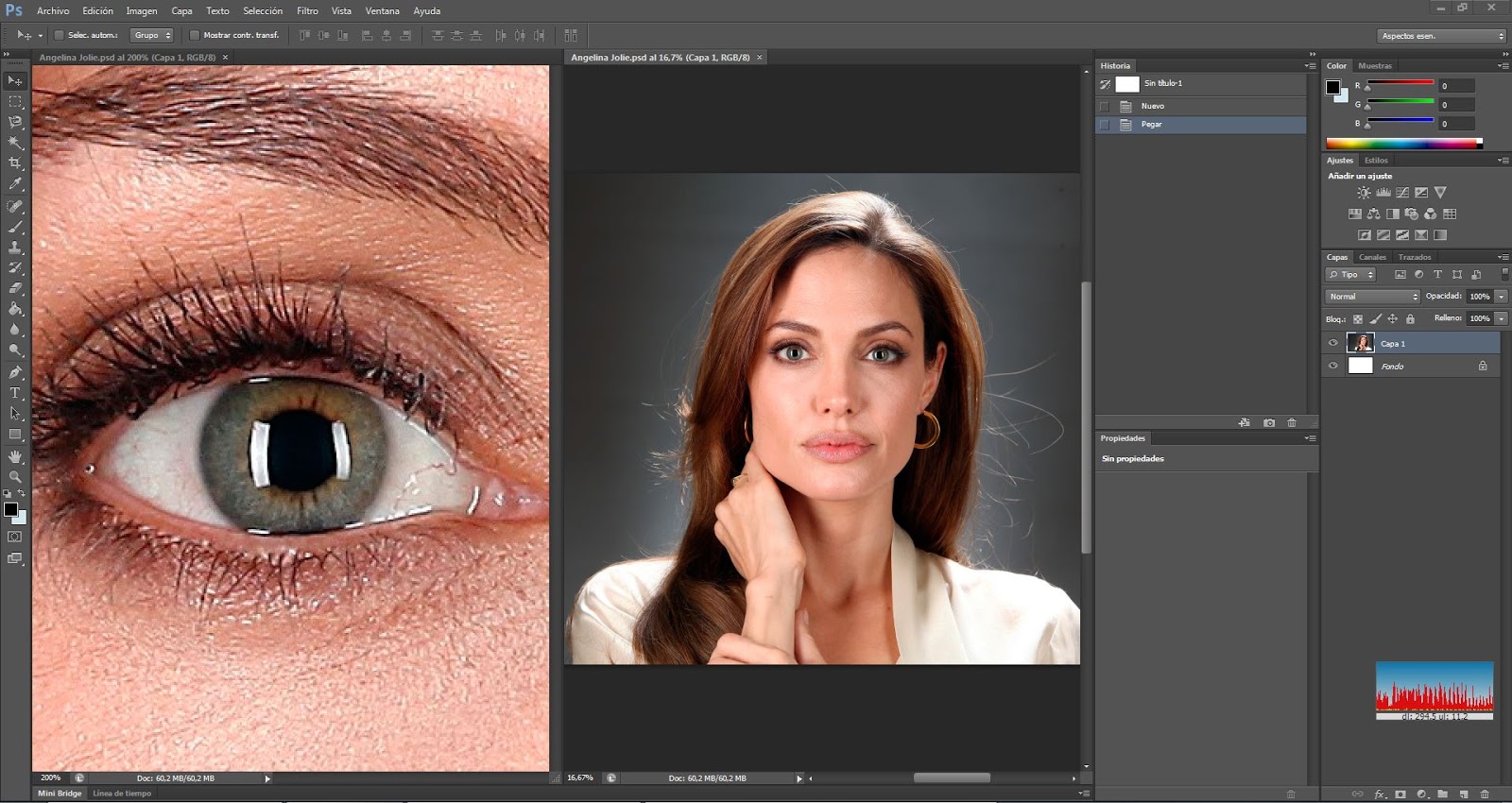Switch to the Muestras tab

tap(1375, 66)
